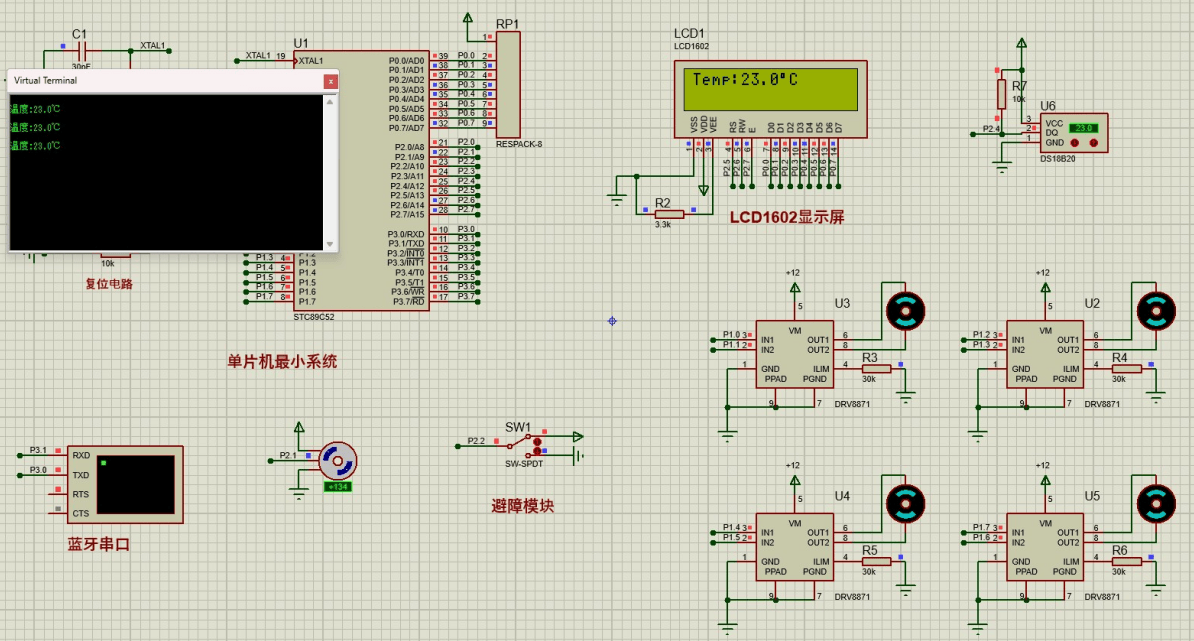Toggle SW1 switch with its lower actuator button

(x=538, y=451)
